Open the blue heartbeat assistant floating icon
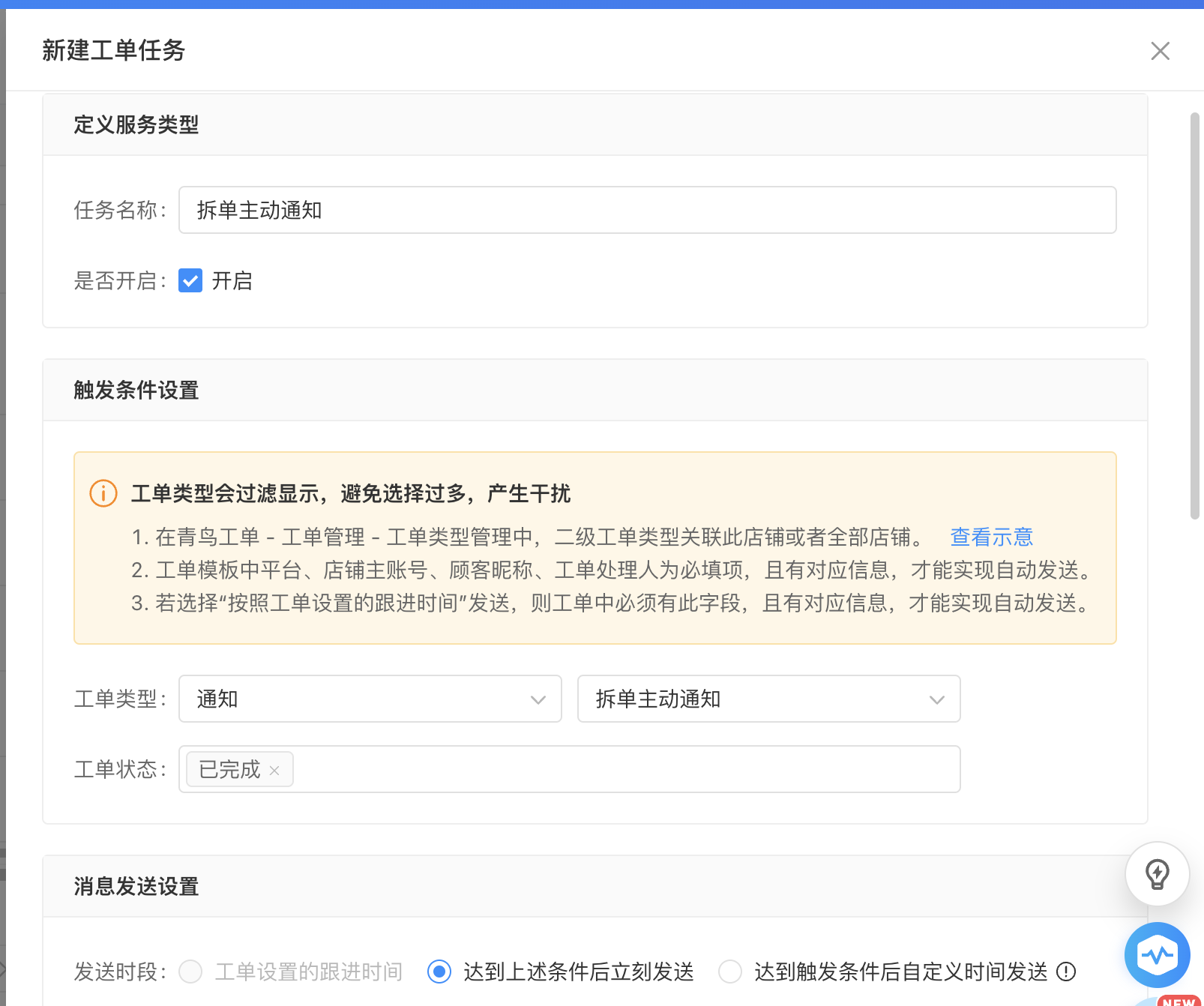This screenshot has height=1006, width=1204. tap(1158, 955)
